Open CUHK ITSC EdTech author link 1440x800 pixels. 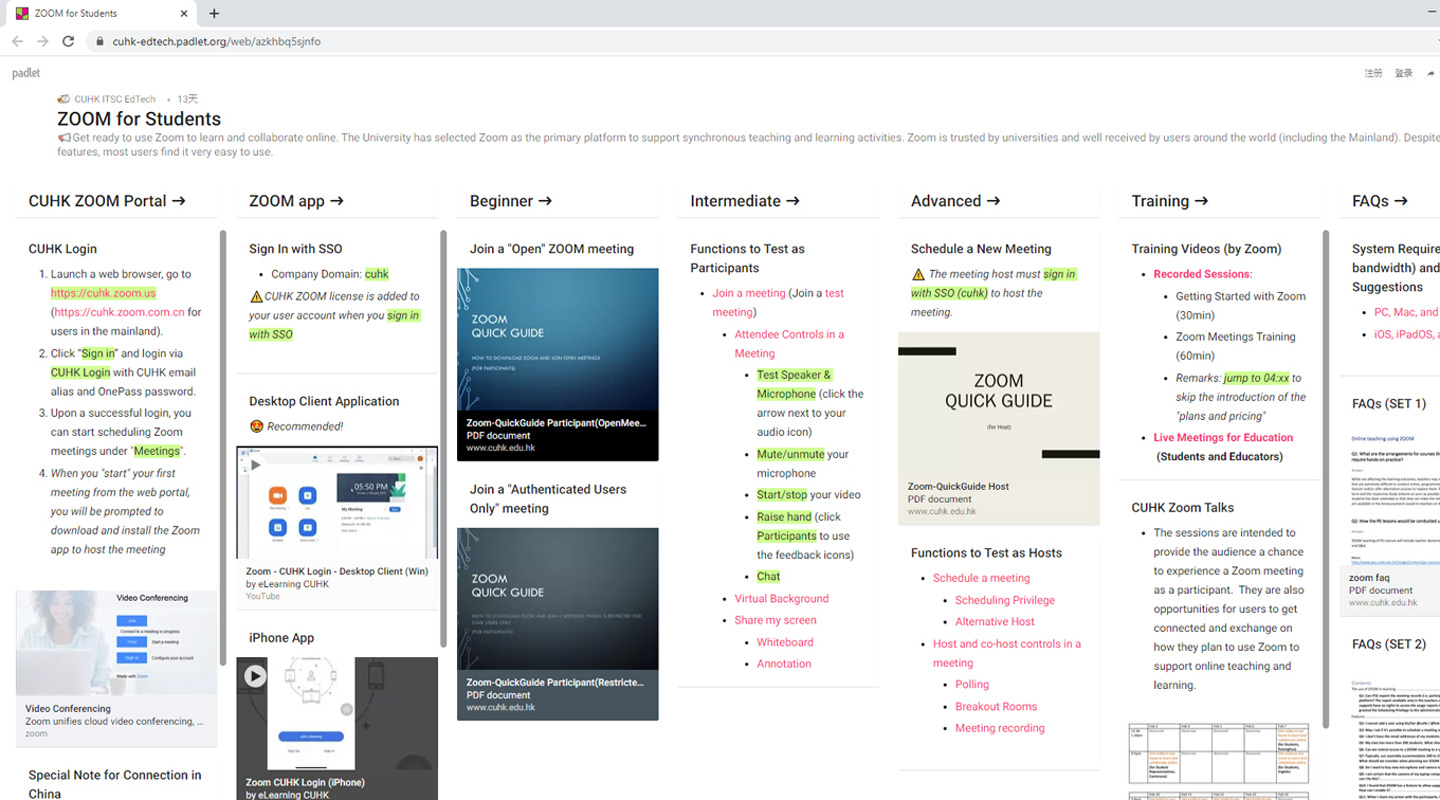pyautogui.click(x=115, y=99)
